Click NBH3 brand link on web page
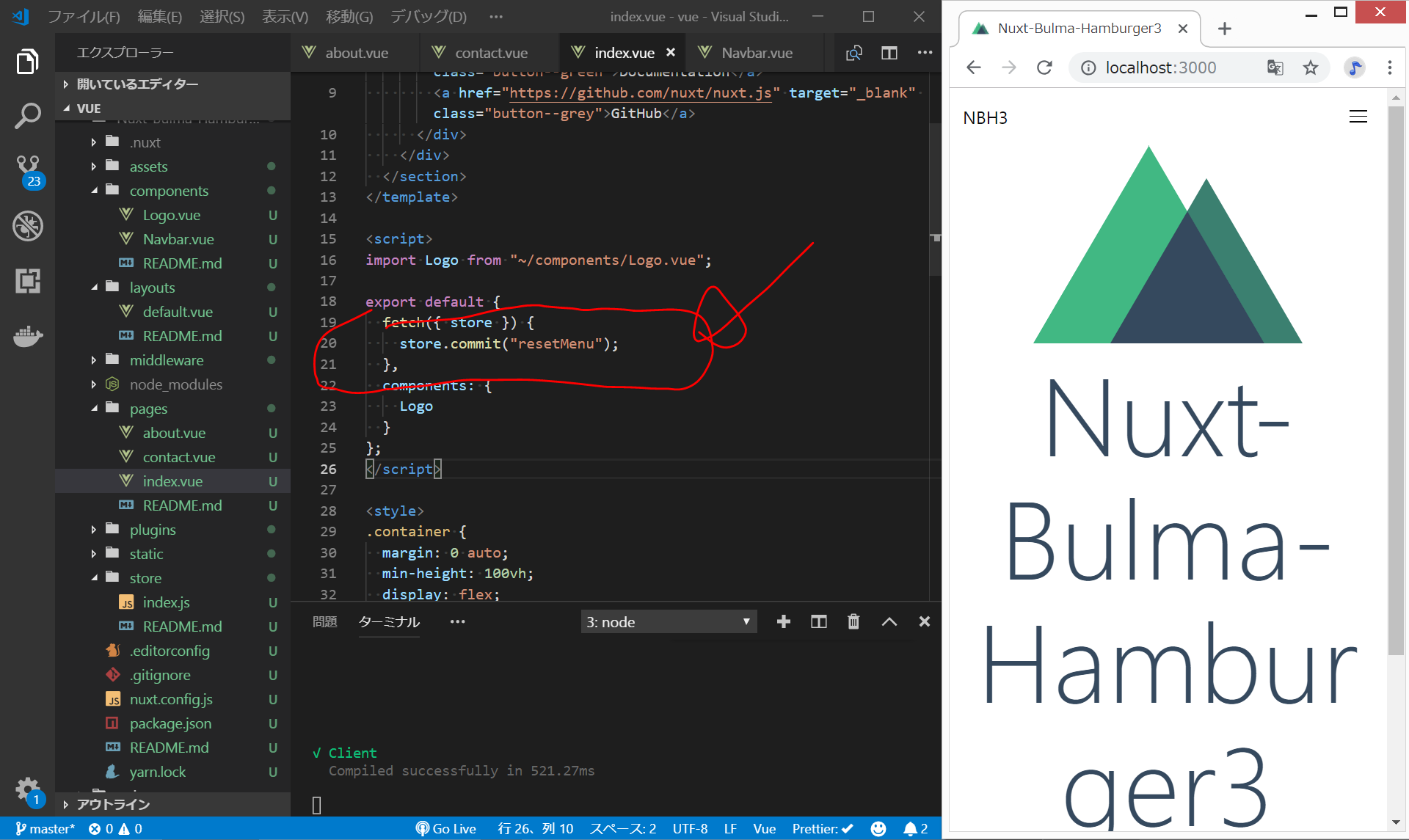The image size is (1409, 840). point(985,118)
